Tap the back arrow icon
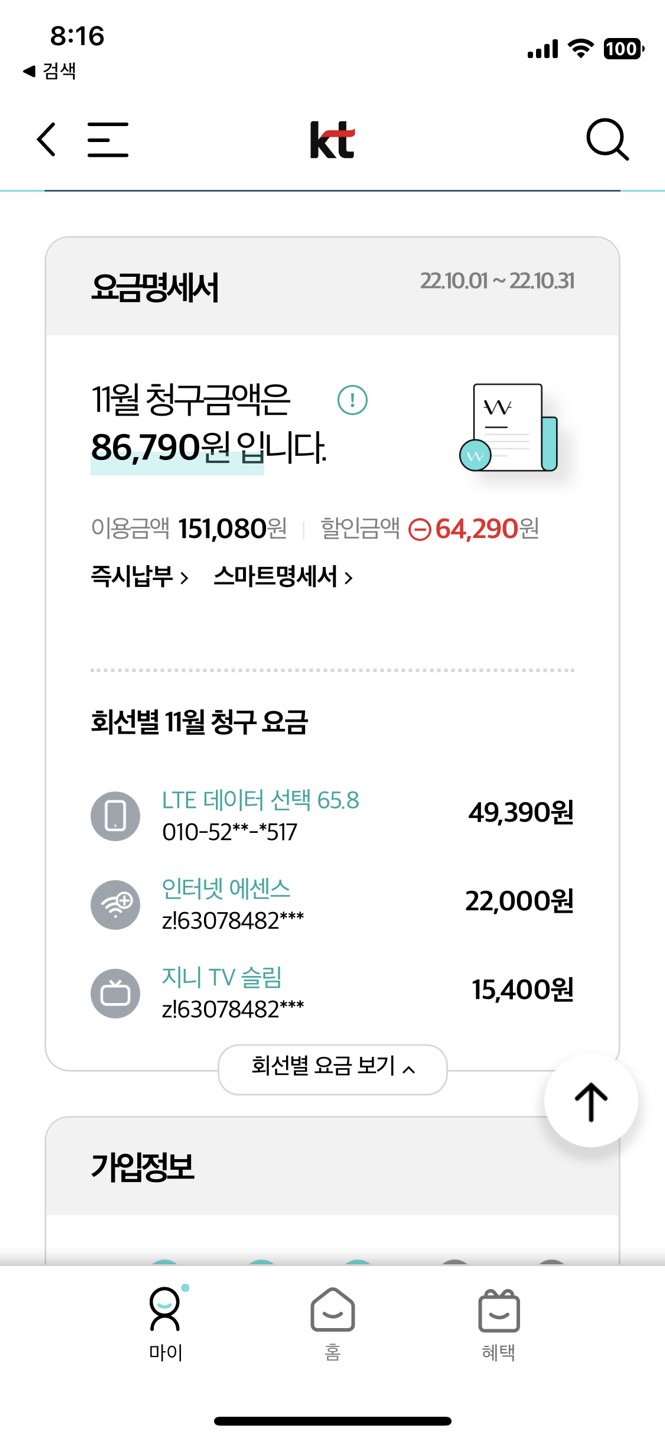665x1440 pixels. pos(46,140)
